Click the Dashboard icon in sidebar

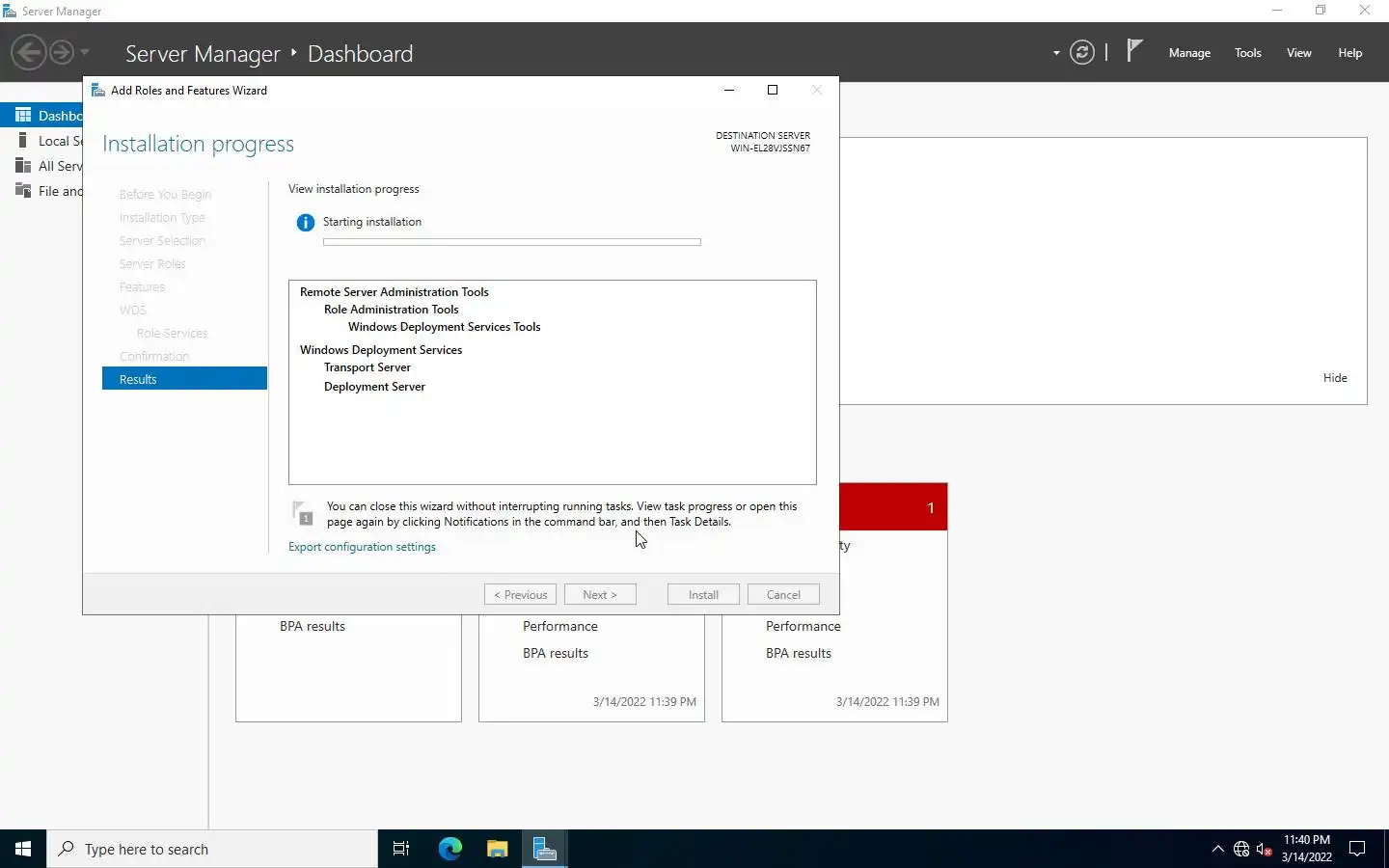pos(23,115)
